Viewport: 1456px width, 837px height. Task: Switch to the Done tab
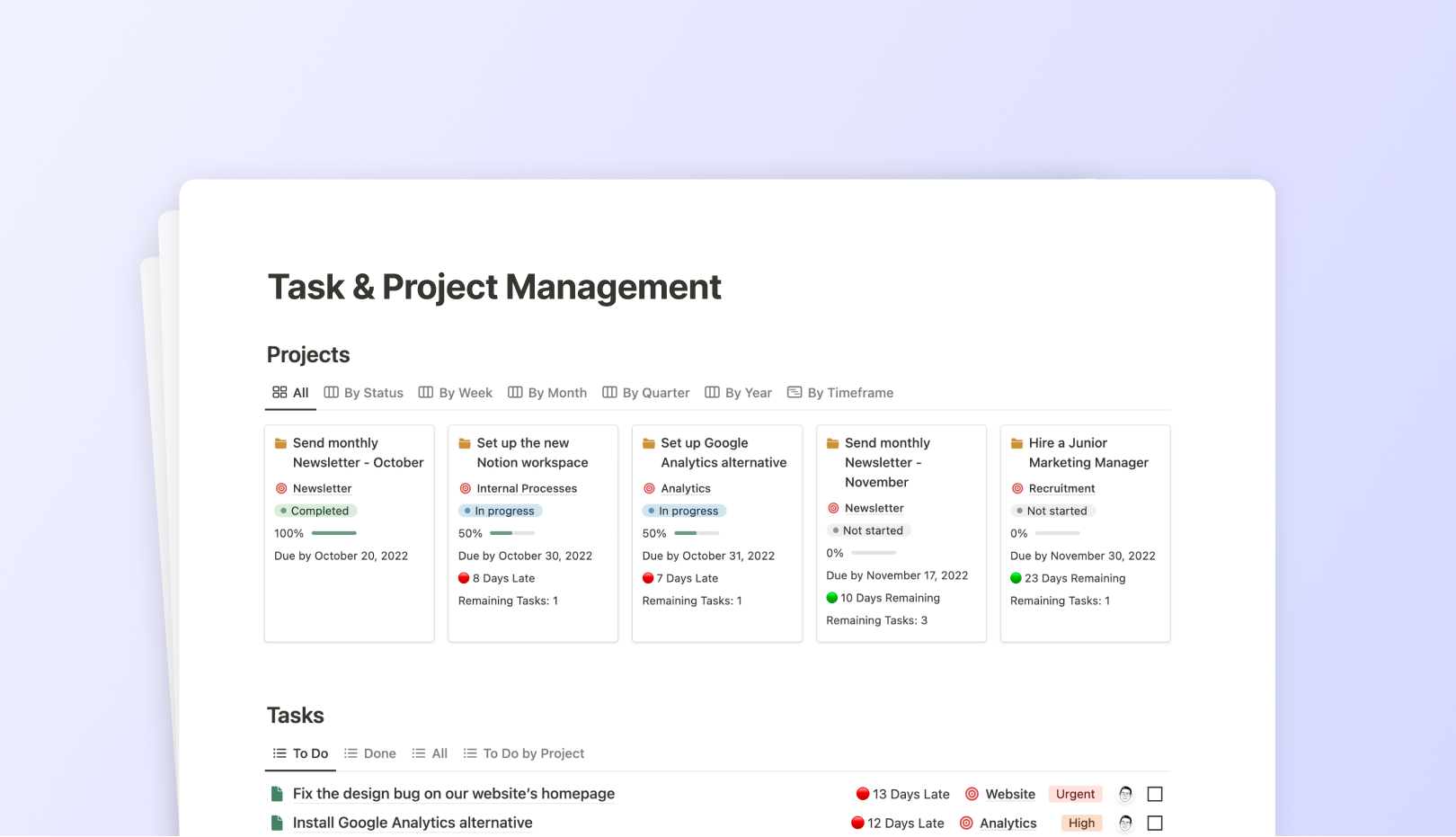pyautogui.click(x=378, y=753)
